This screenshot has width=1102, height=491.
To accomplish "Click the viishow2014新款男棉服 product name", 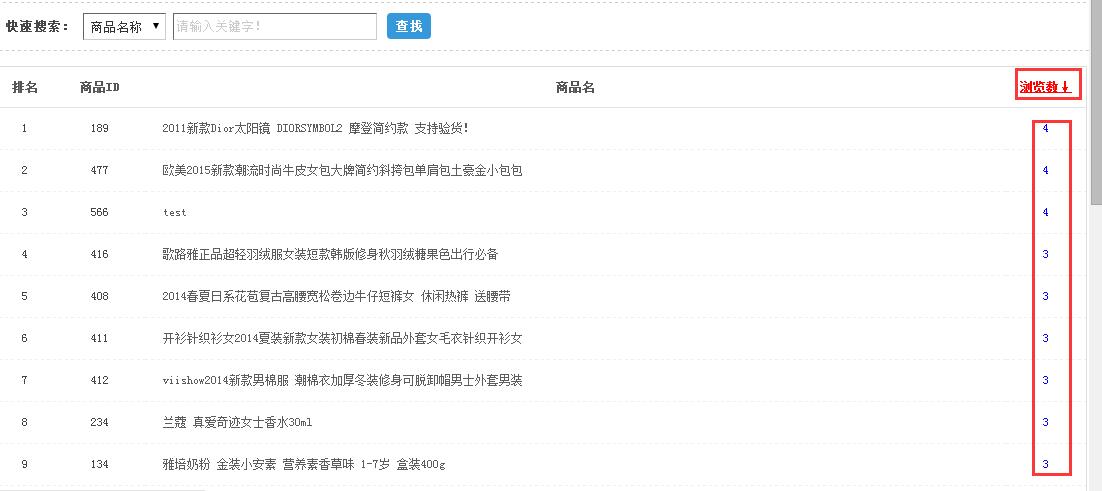I will point(342,380).
